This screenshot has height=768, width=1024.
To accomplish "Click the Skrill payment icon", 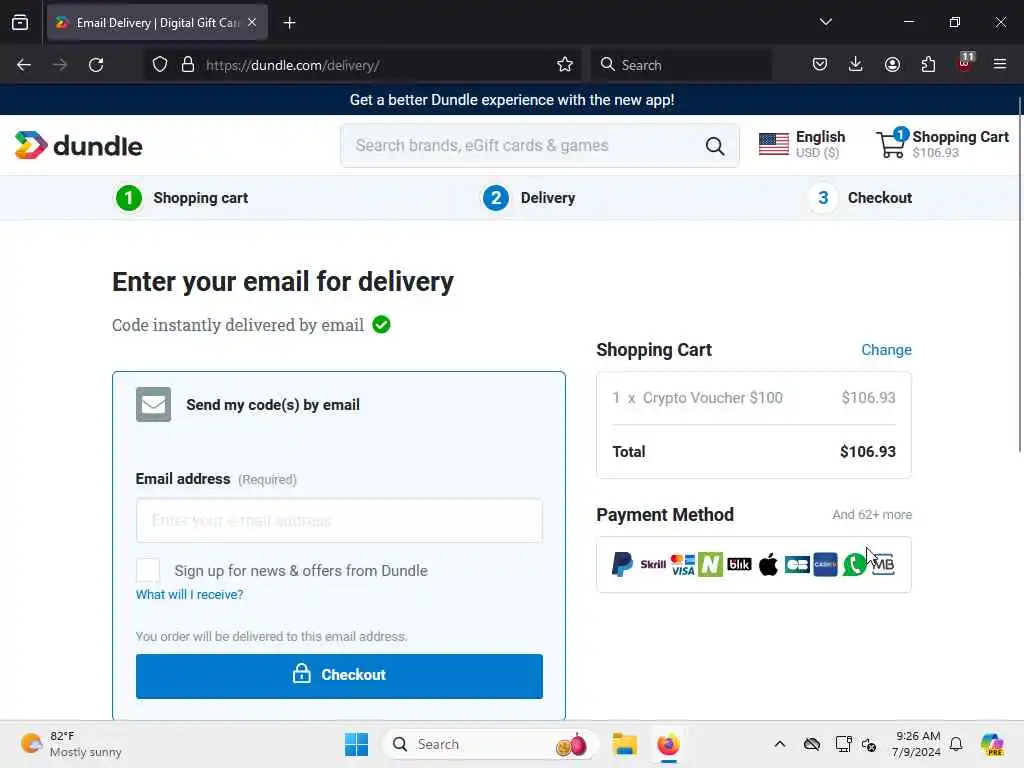I will (653, 564).
